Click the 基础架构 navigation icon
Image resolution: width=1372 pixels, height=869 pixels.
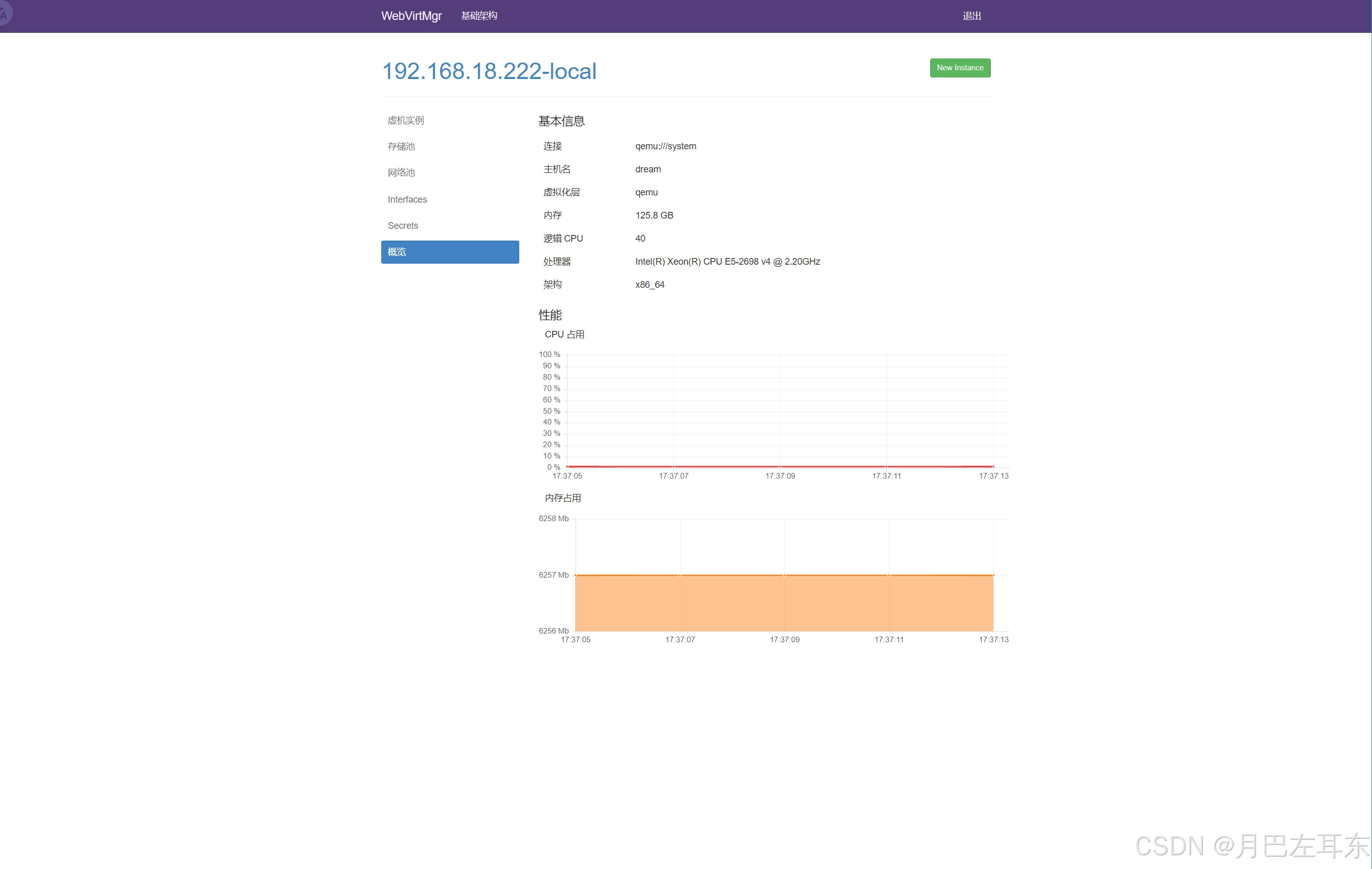point(479,15)
